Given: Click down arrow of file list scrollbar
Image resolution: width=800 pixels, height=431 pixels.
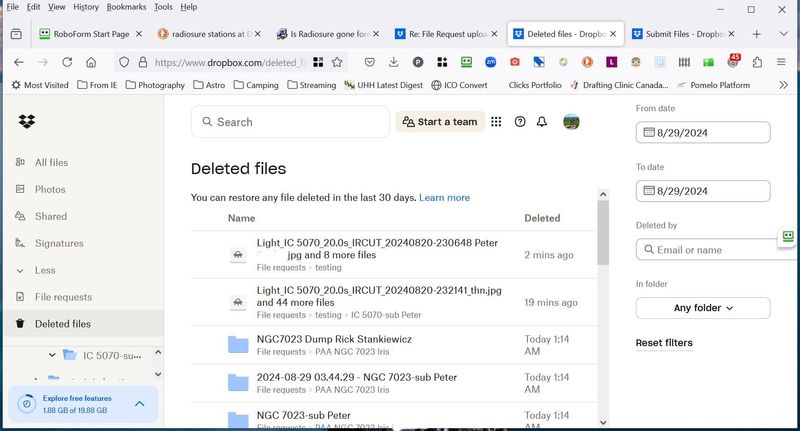Looking at the screenshot, I should click(x=603, y=422).
